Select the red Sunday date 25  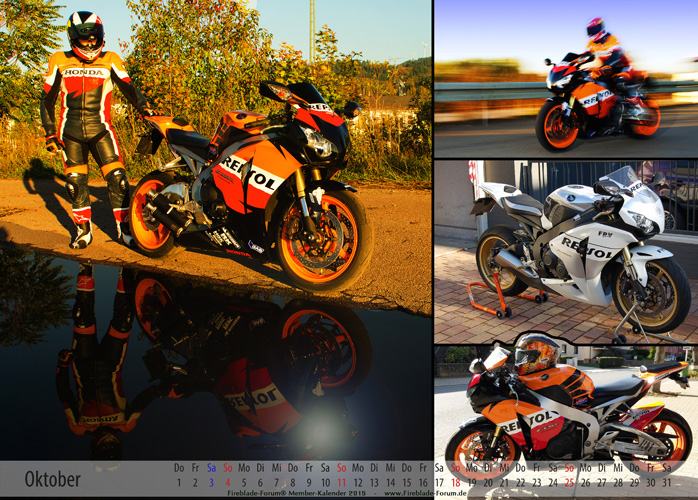click(x=569, y=483)
